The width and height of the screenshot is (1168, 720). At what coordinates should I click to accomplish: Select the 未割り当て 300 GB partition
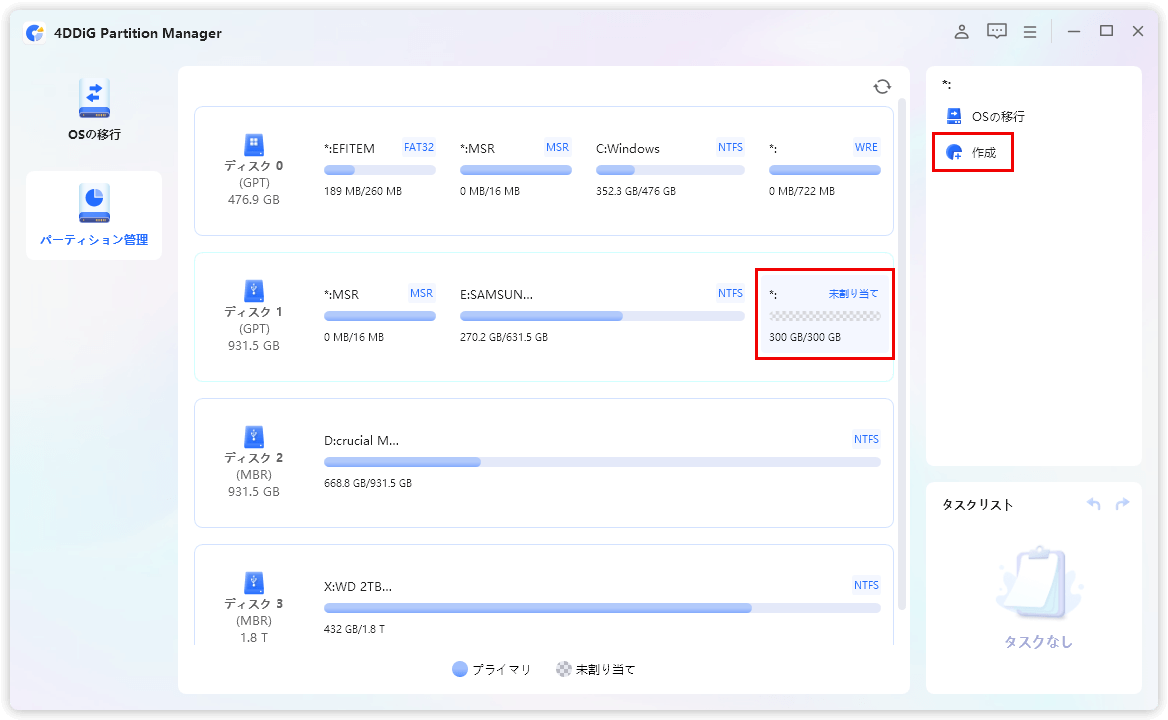[825, 315]
